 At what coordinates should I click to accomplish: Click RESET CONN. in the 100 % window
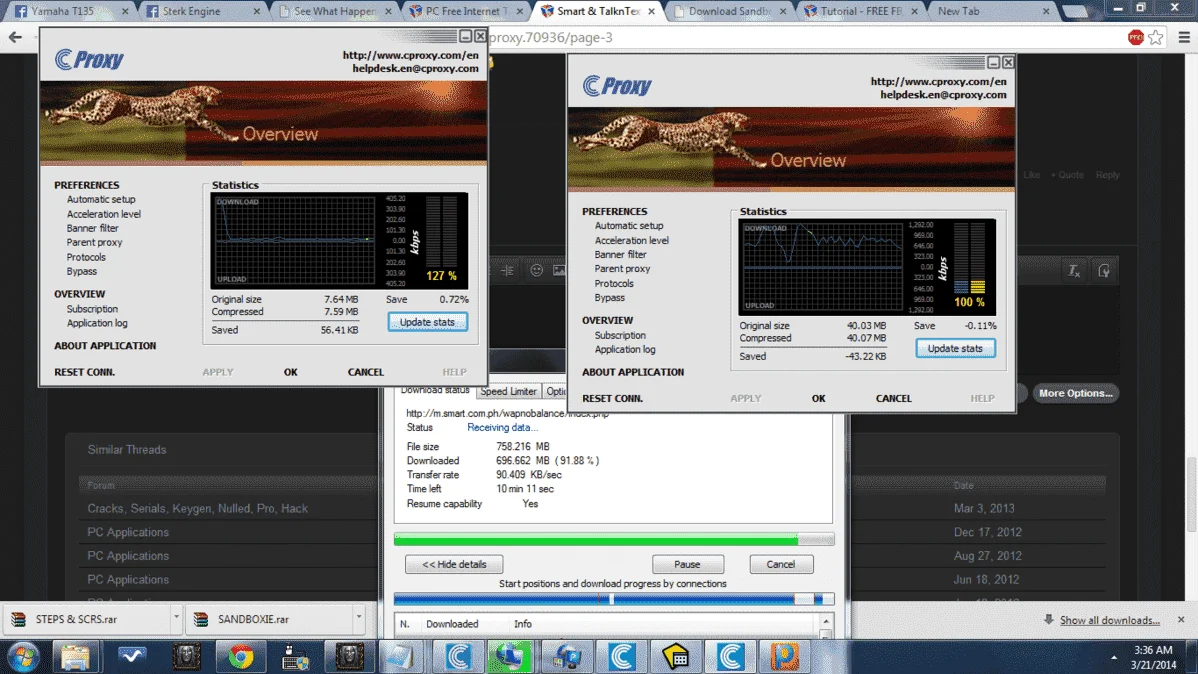(x=613, y=398)
